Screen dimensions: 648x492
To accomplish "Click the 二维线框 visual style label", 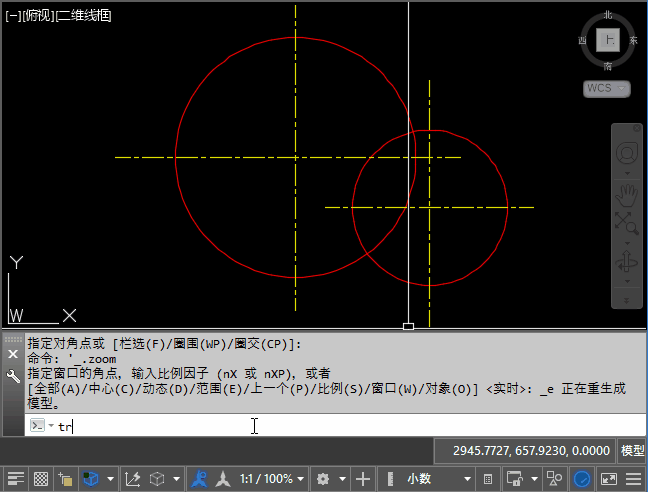I will (x=84, y=15).
